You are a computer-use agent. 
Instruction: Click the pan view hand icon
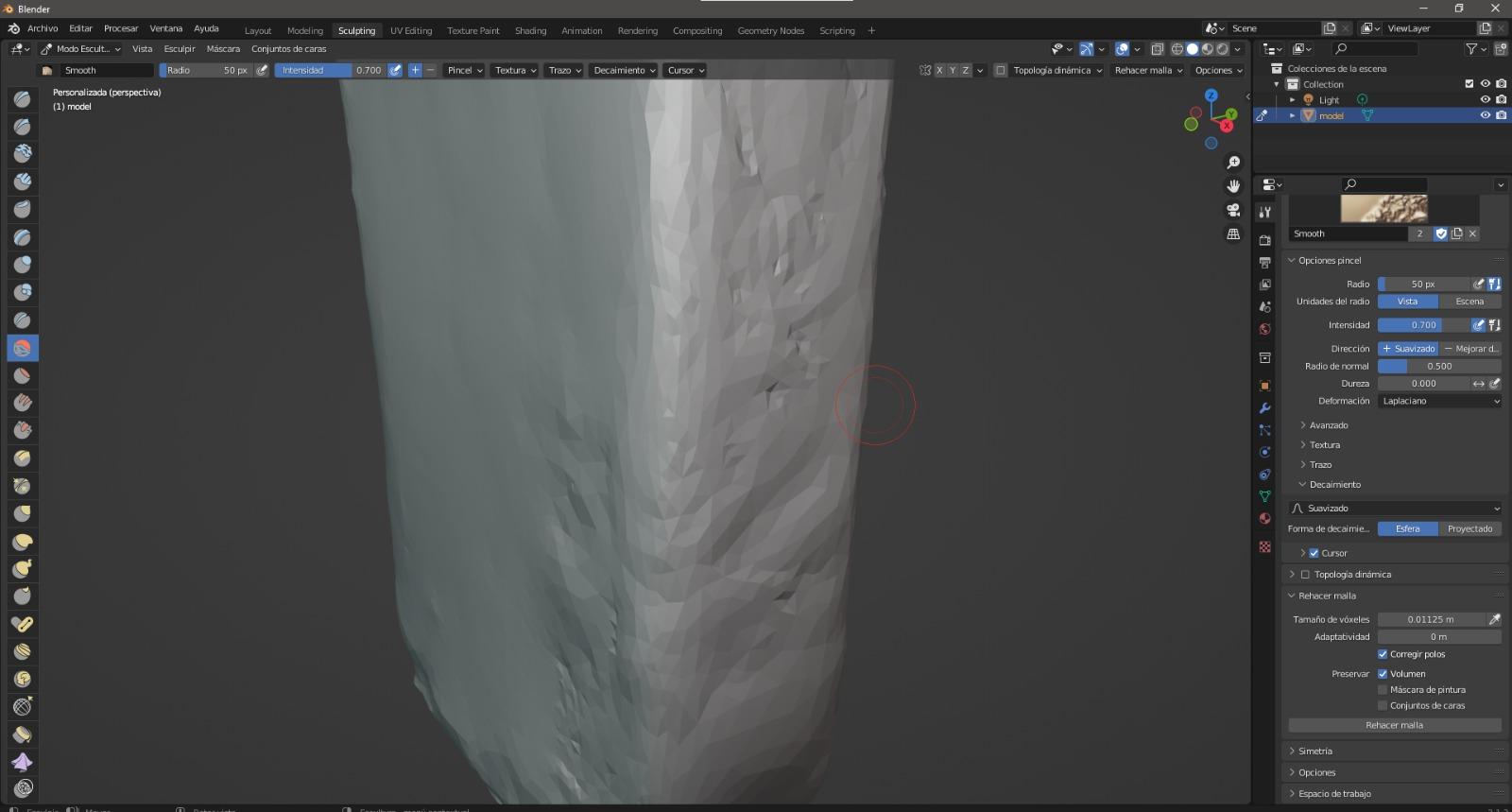click(x=1233, y=186)
